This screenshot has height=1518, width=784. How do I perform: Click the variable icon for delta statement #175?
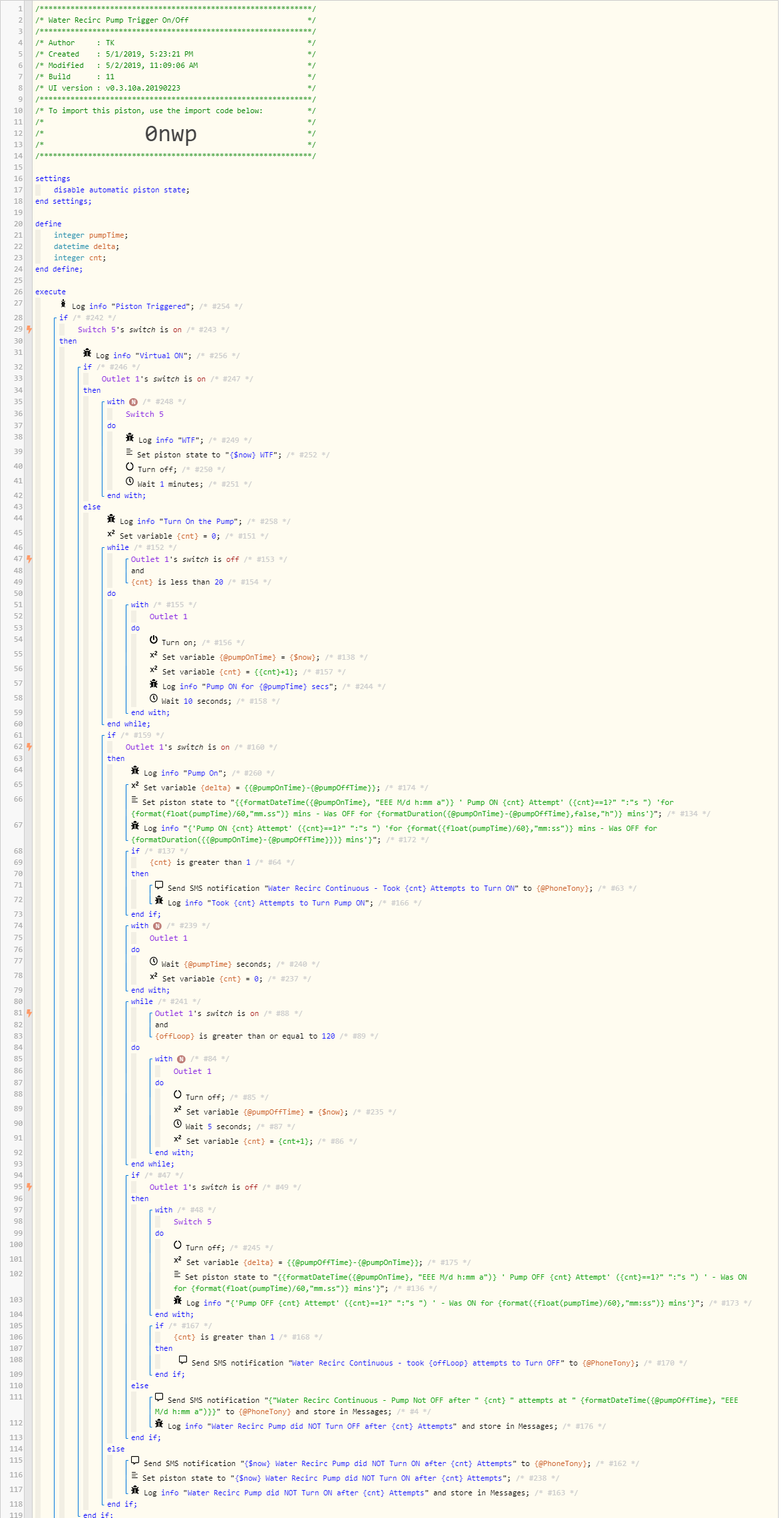point(178,1260)
